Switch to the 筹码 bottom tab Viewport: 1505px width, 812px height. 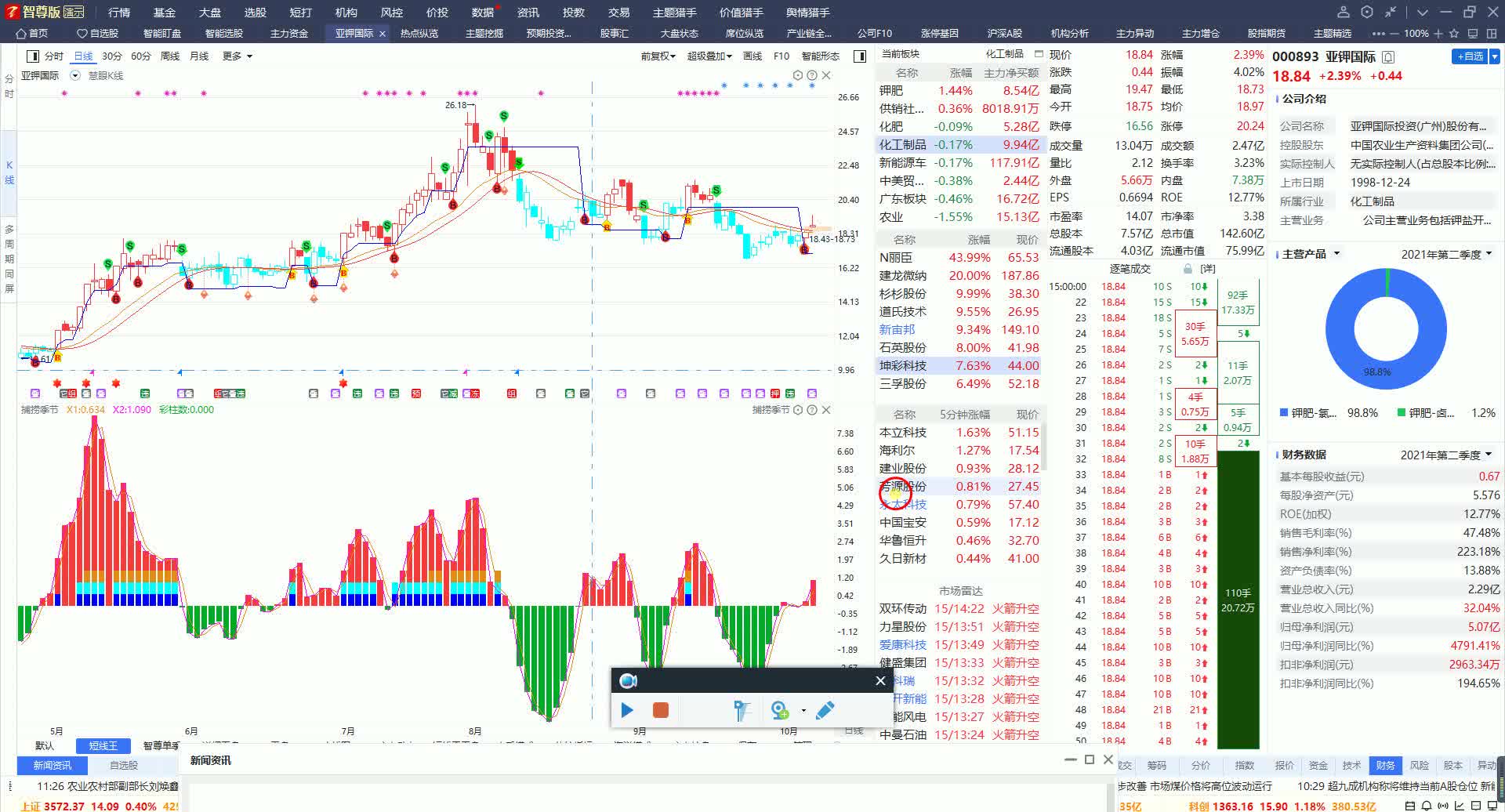tap(1157, 765)
